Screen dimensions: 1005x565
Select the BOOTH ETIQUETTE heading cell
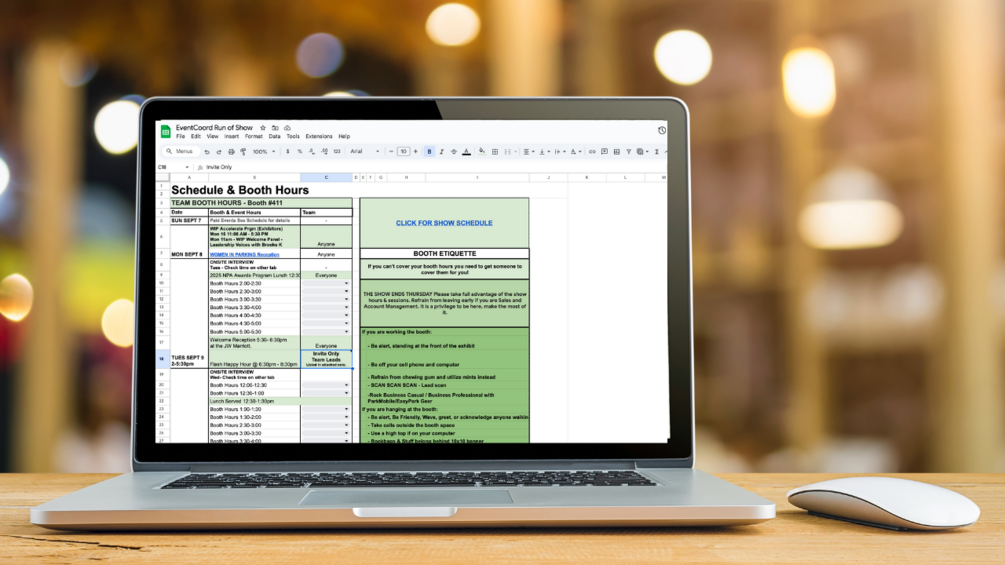point(444,254)
